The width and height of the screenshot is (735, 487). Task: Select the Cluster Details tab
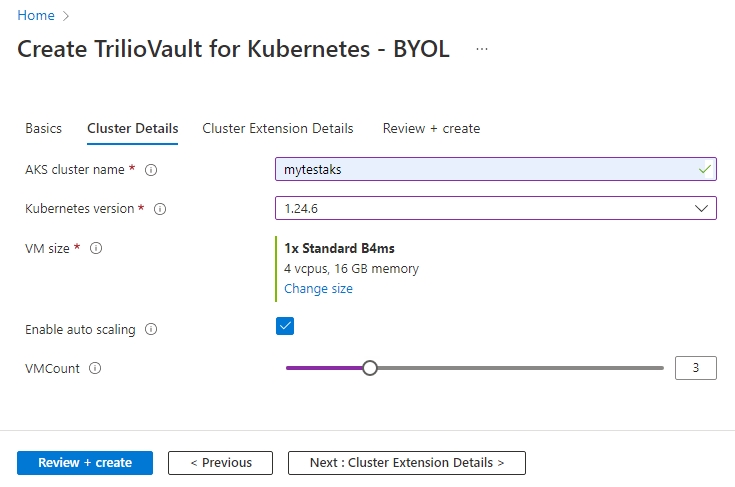[x=133, y=128]
